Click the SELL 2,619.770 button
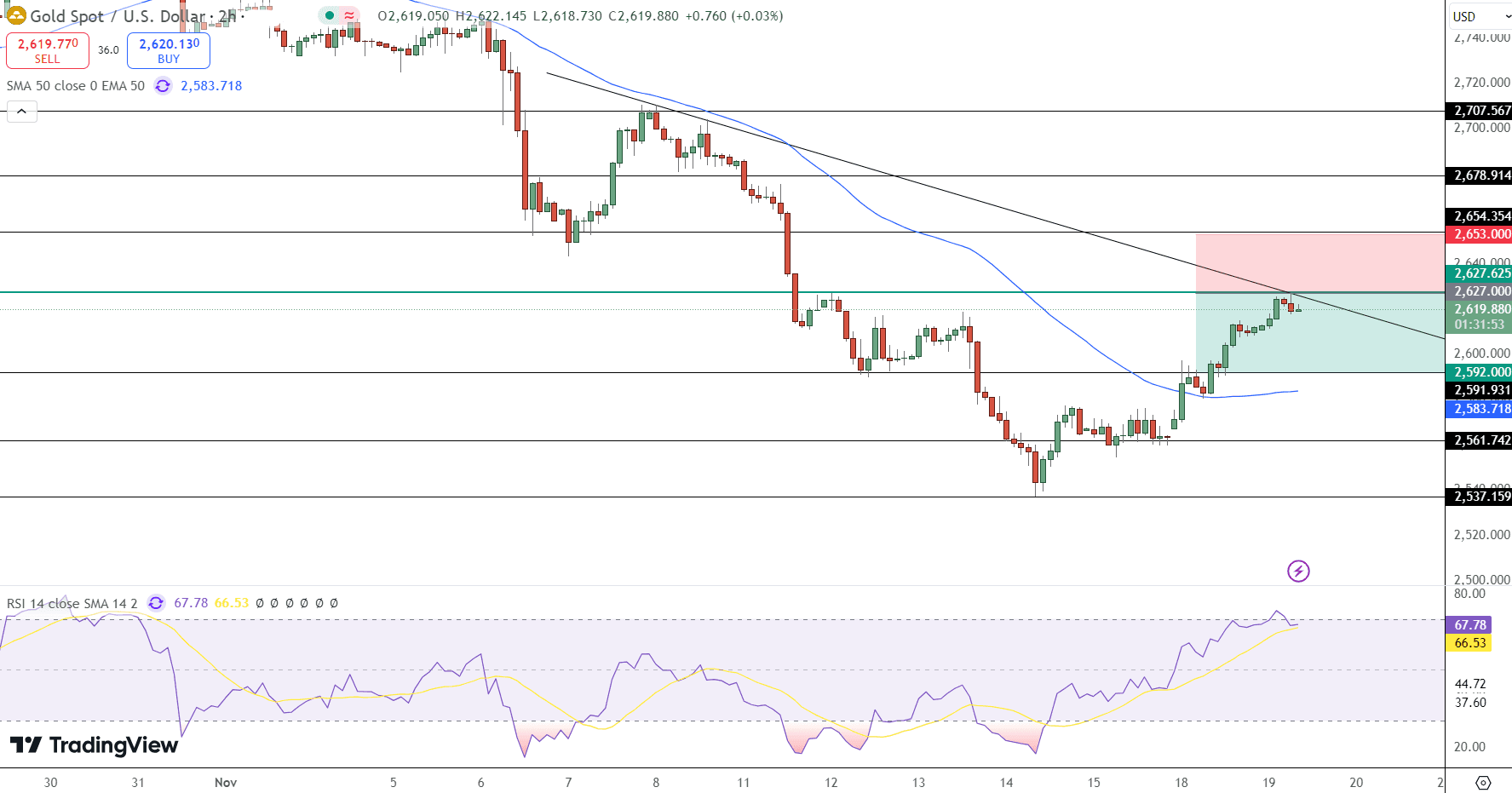This screenshot has width=1512, height=793. pos(48,50)
